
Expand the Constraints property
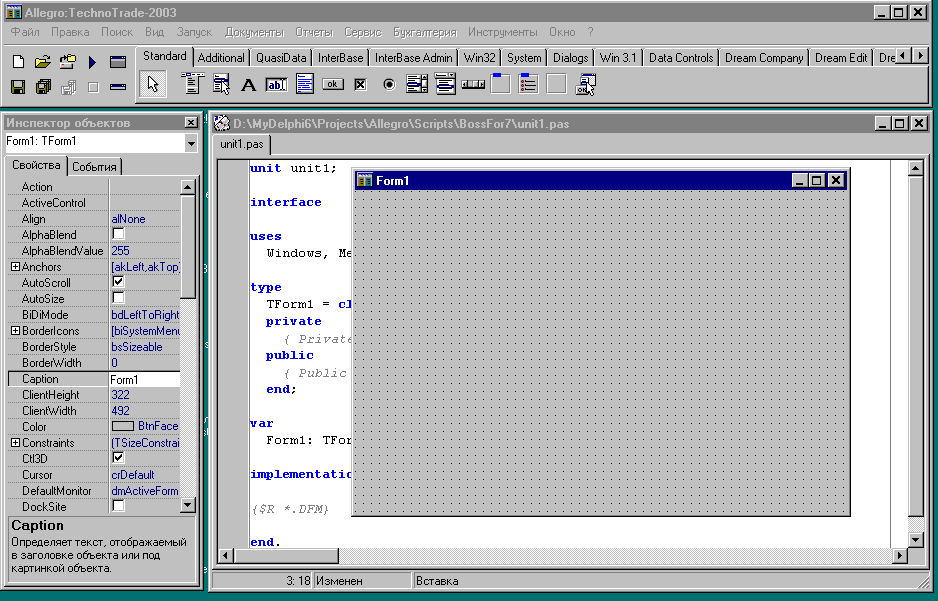coord(16,443)
